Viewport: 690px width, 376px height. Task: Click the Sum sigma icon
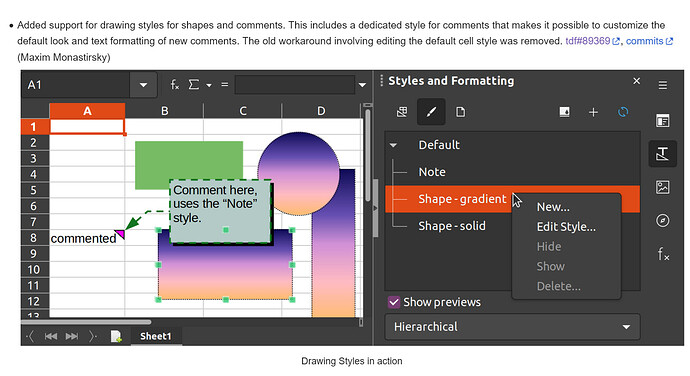194,84
